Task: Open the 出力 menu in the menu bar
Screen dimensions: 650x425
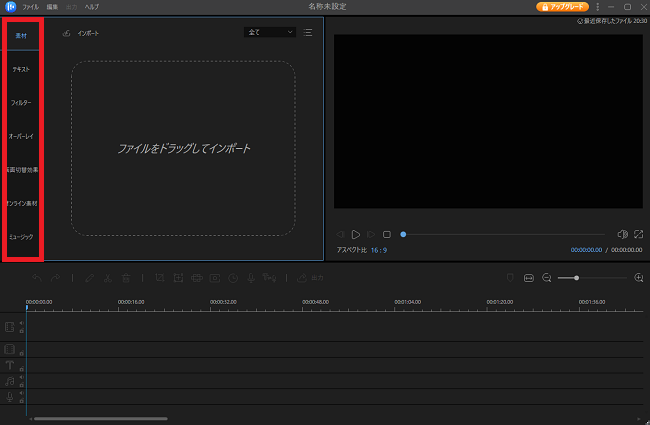Action: (x=71, y=7)
